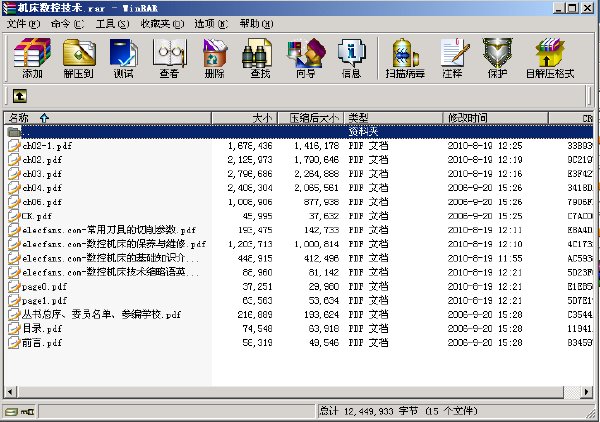Select file 前言.pdf
This screenshot has width=600, height=422.
pos(42,343)
